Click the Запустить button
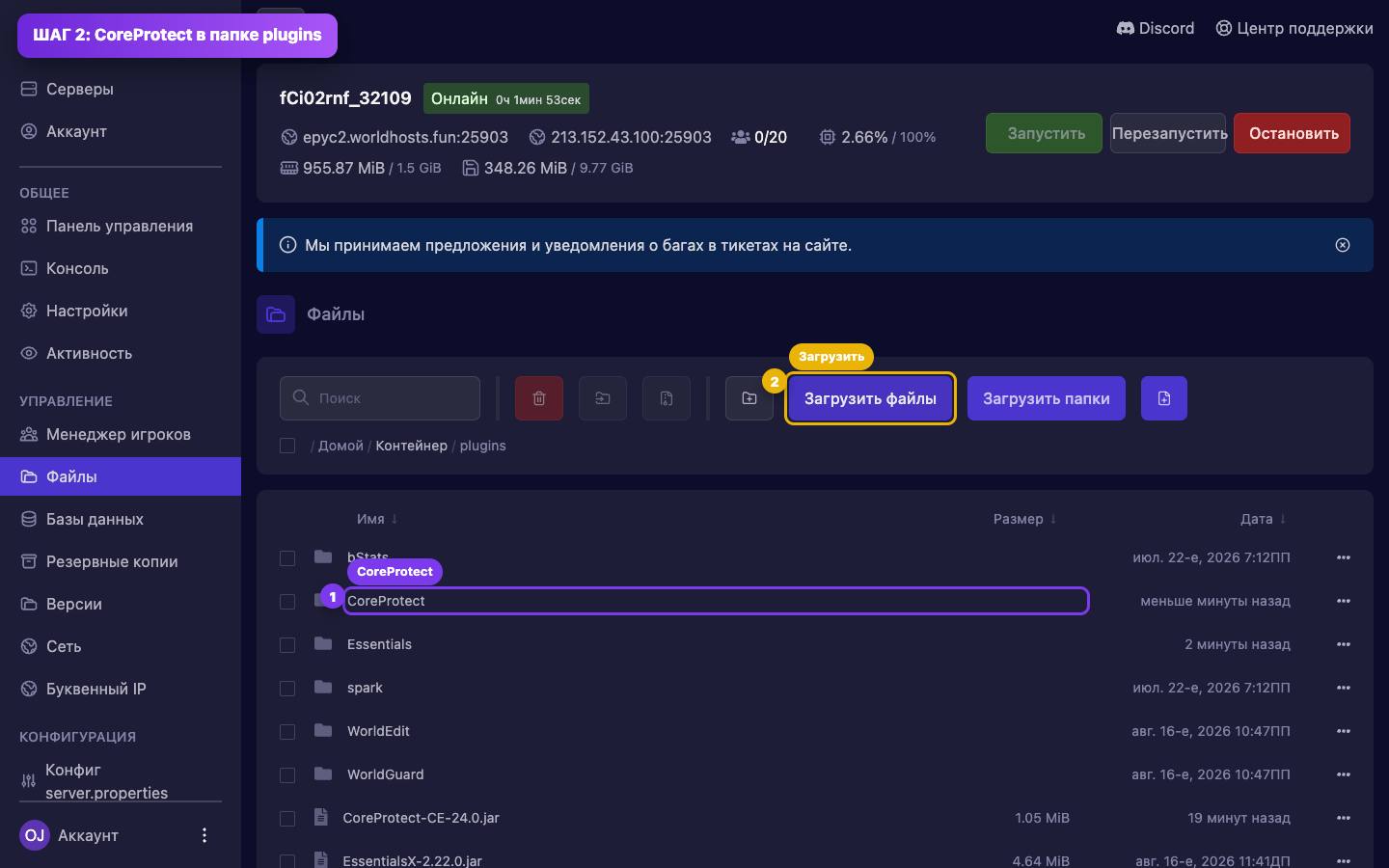The height and width of the screenshot is (868, 1389). click(x=1046, y=133)
